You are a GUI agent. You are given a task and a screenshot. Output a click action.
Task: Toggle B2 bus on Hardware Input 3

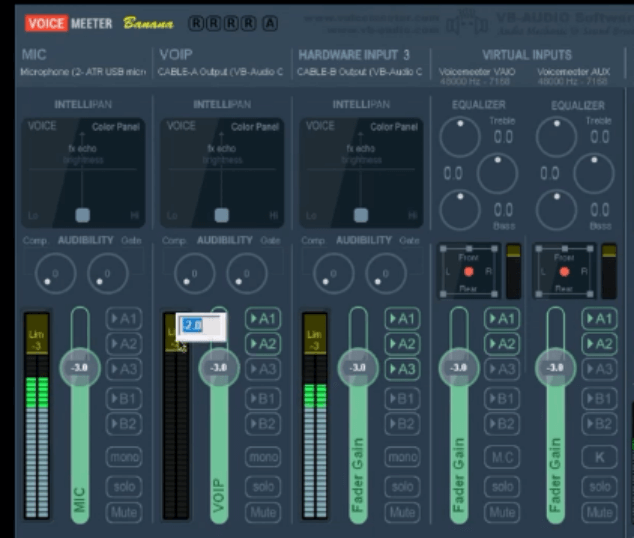point(402,424)
